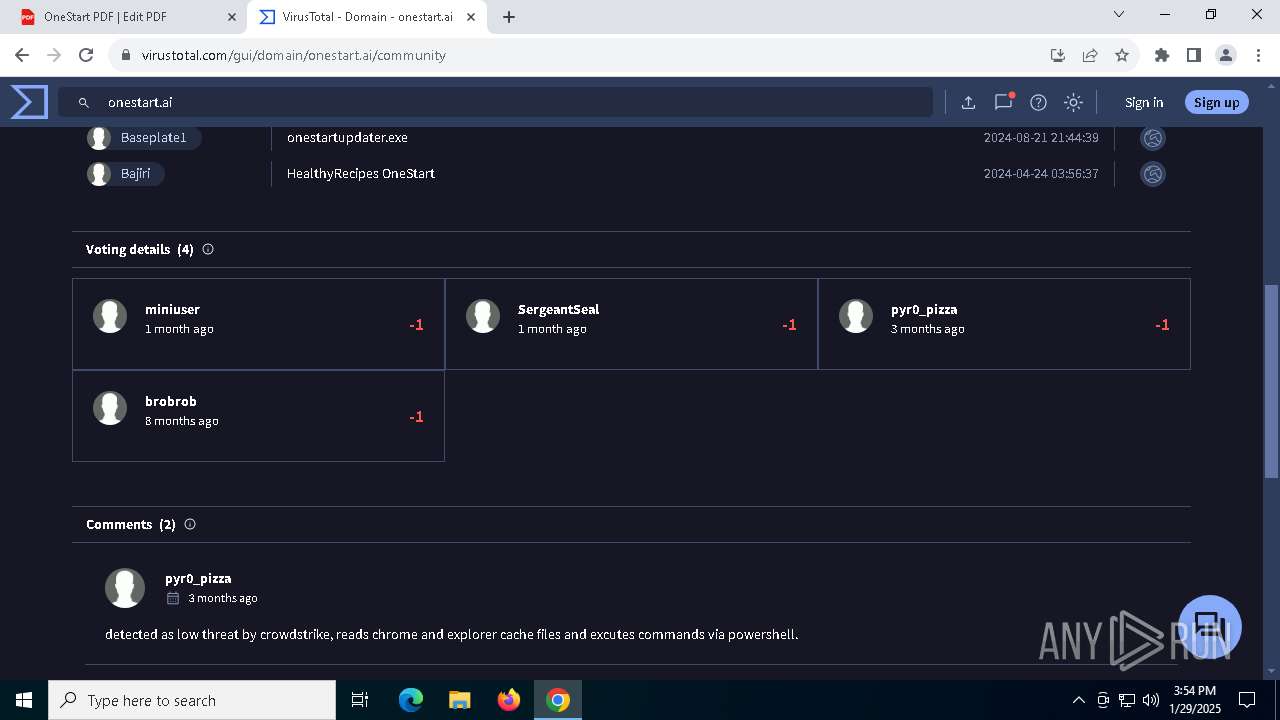1280x720 pixels.
Task: Open the floating chat support button
Action: pos(1210,627)
